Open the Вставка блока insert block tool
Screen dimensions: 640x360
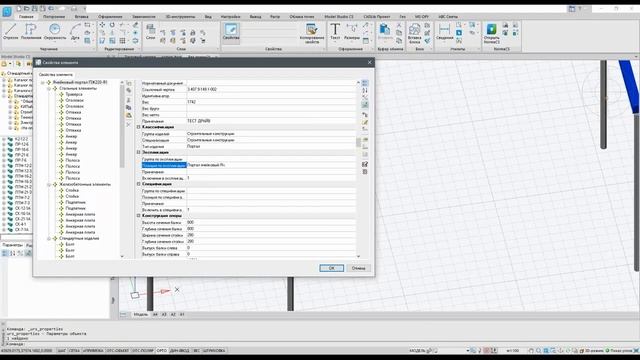click(414, 33)
